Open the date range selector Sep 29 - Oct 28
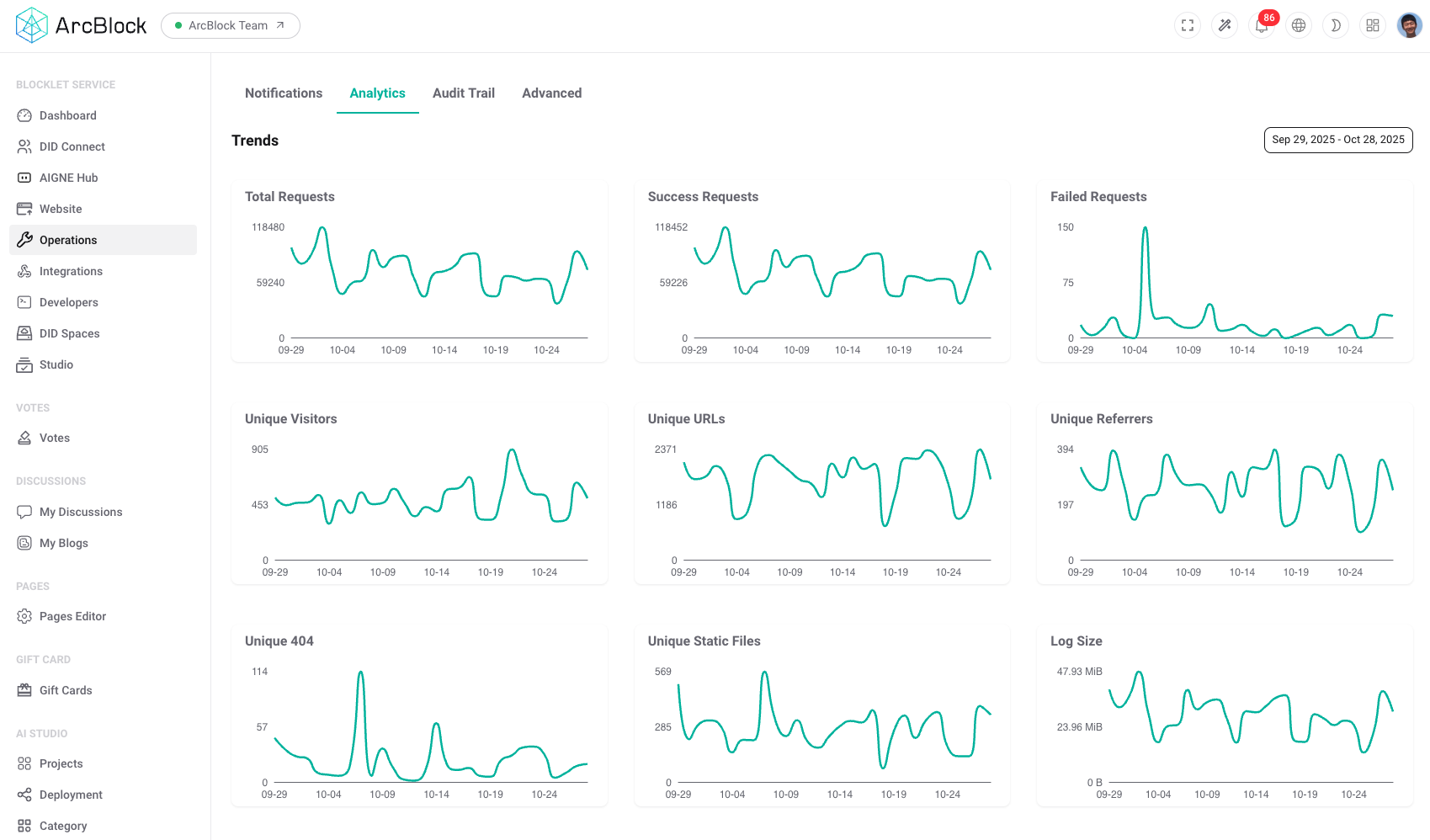 (x=1338, y=140)
